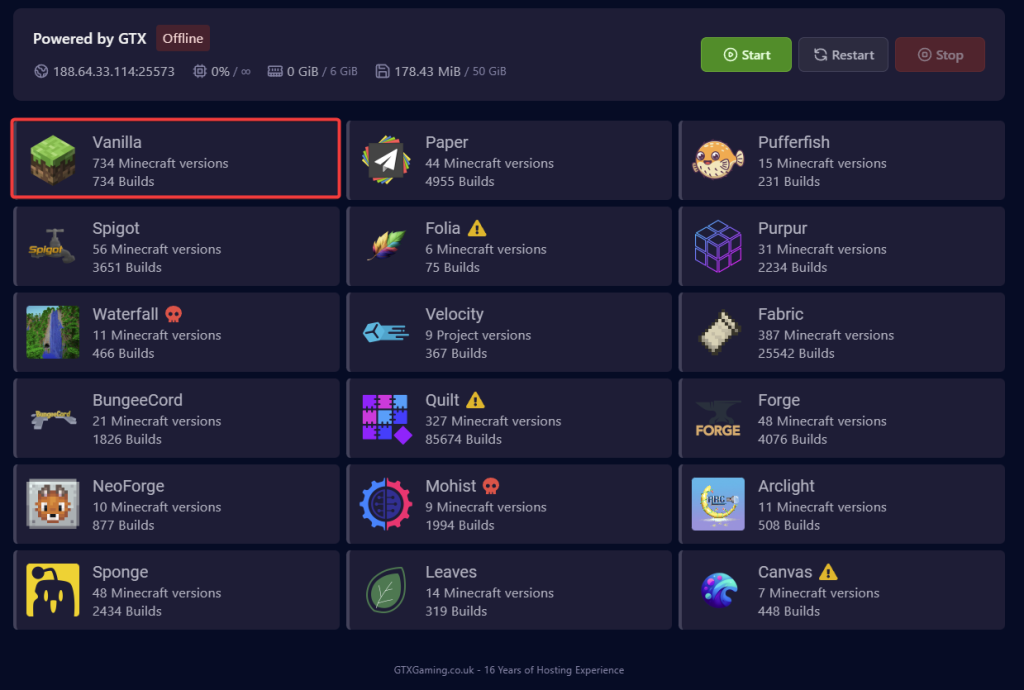Viewport: 1024px width, 690px height.
Task: Click the Forge anvil logo
Action: coord(718,419)
